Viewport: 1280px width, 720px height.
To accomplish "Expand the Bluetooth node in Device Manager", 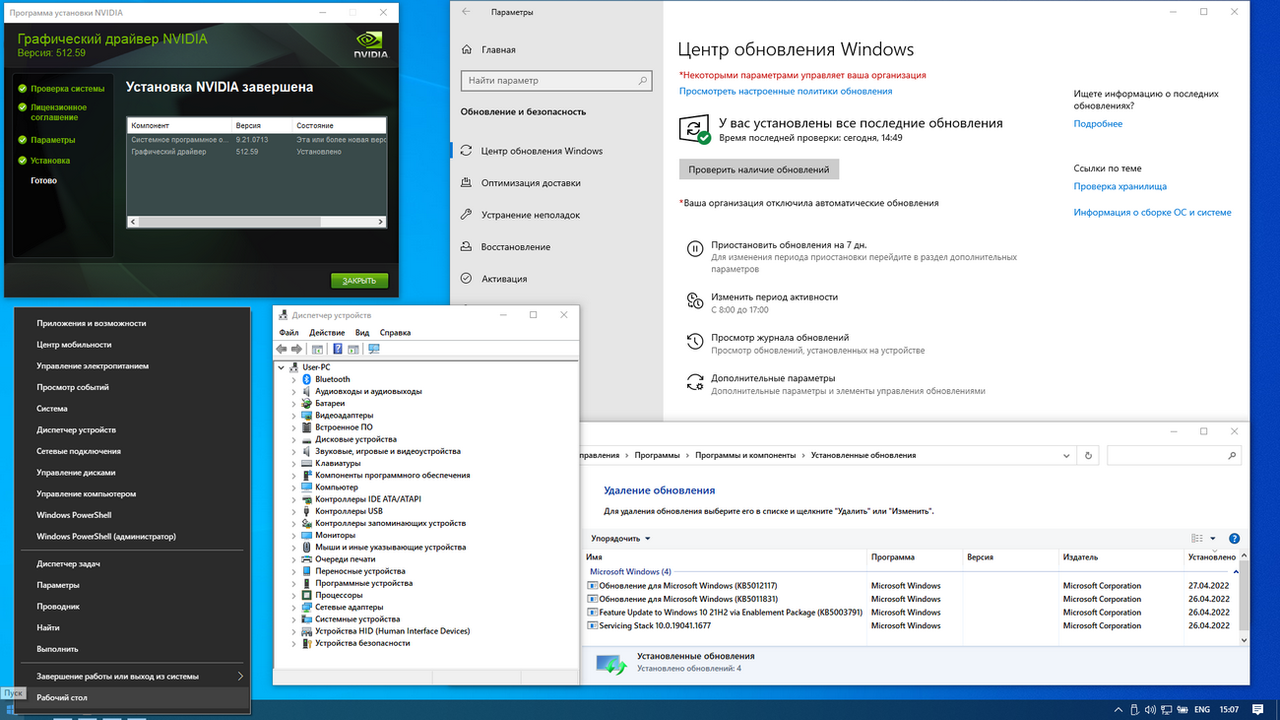I will point(294,379).
